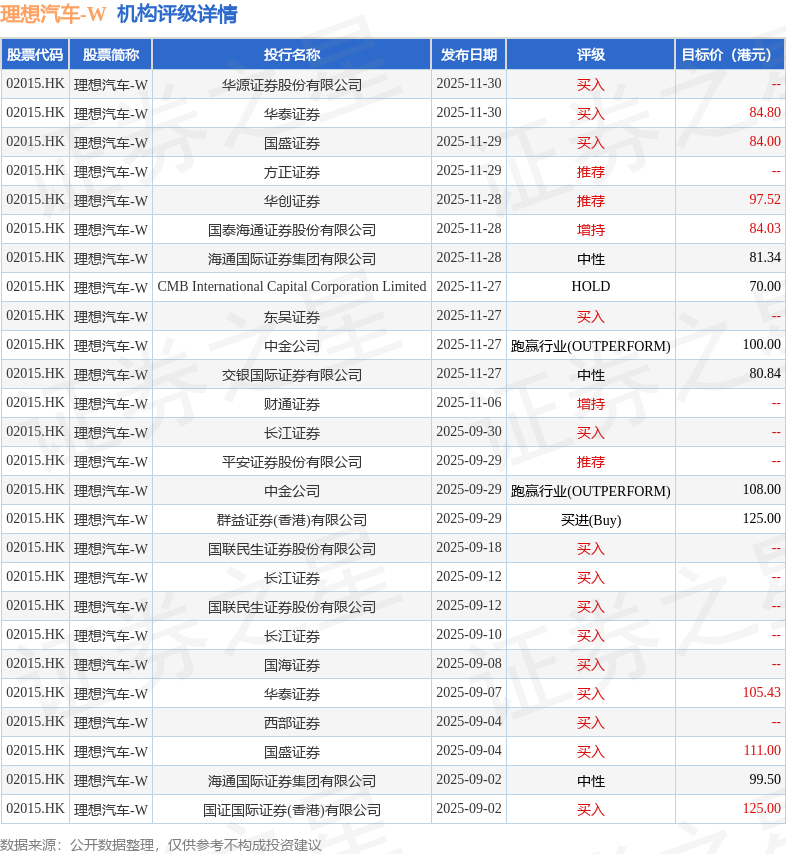Click 推荐 rating in 方正证券 row
Screen dimensions: 786x854
click(x=590, y=172)
